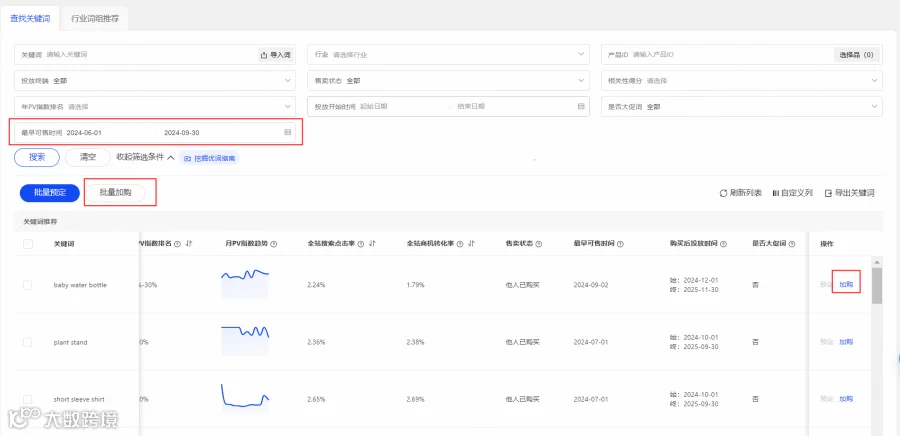Open the 行业 dropdown
Viewport: 900px width, 436px height.
(448, 55)
